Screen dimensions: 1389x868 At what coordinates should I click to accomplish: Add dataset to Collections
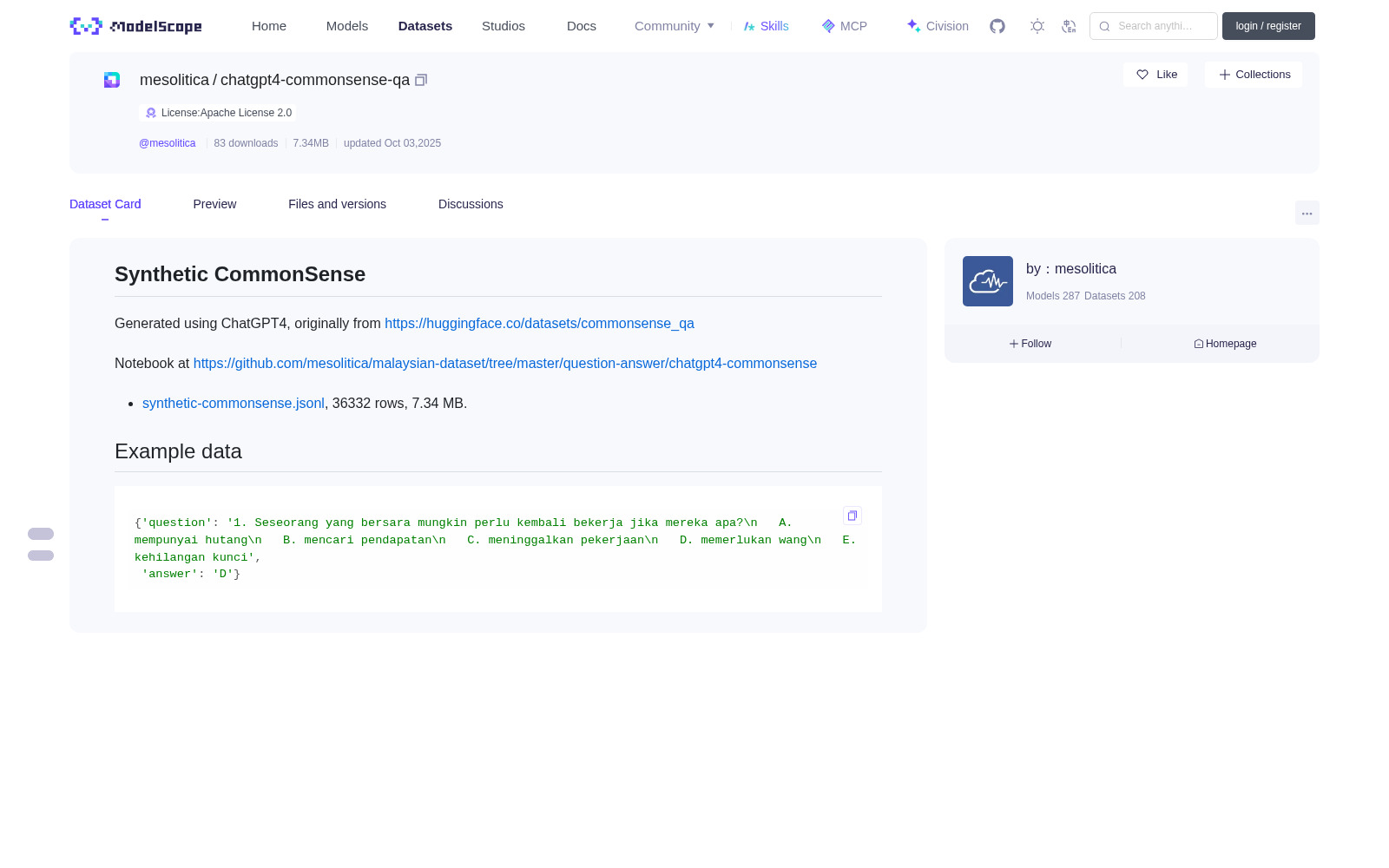pyautogui.click(x=1254, y=75)
